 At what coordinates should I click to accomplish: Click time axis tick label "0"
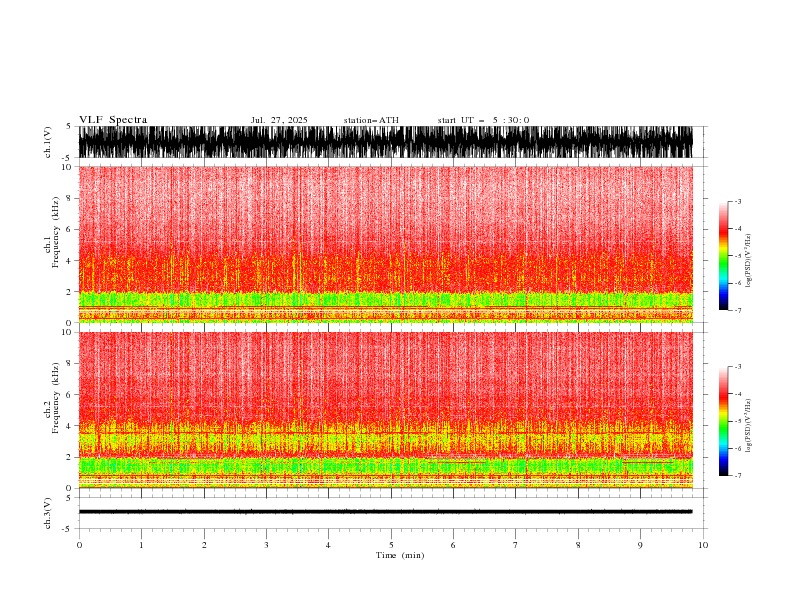79,545
